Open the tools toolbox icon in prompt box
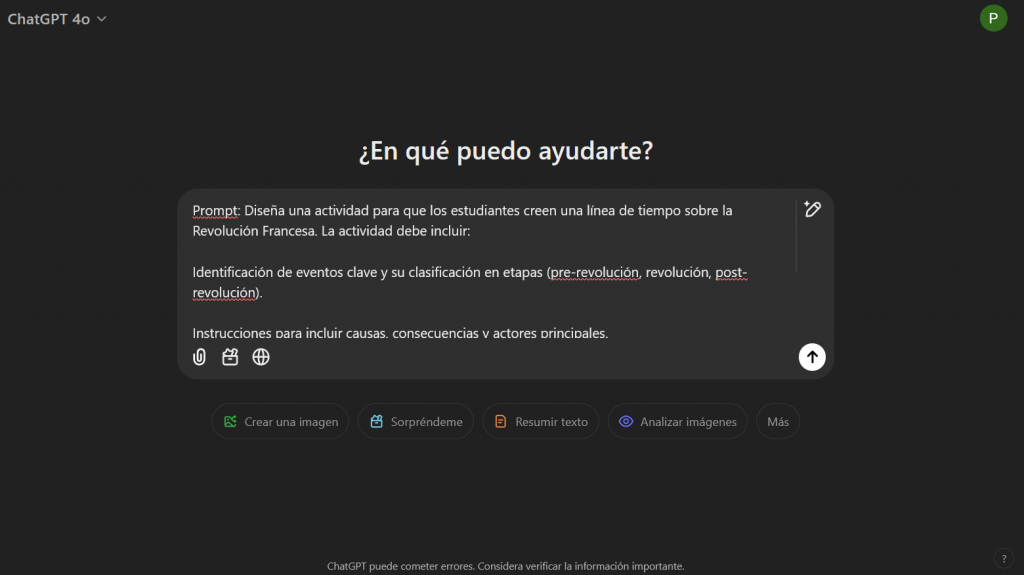The height and width of the screenshot is (575, 1024). coord(230,357)
